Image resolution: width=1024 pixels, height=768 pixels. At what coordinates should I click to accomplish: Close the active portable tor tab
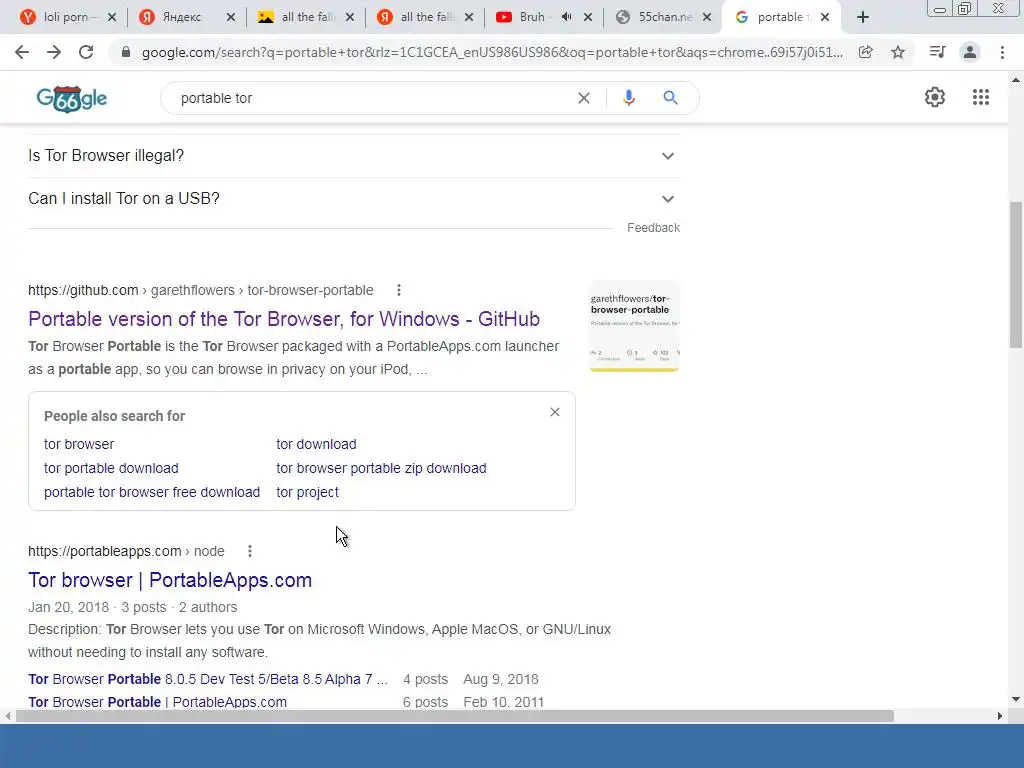825,17
